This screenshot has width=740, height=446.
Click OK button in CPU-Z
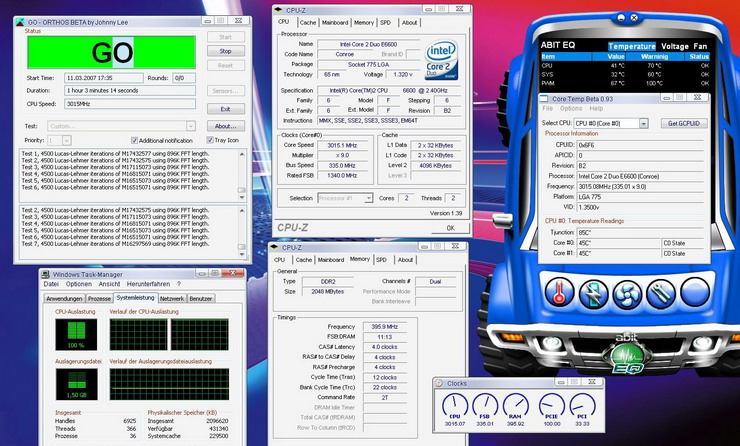[x=451, y=228]
